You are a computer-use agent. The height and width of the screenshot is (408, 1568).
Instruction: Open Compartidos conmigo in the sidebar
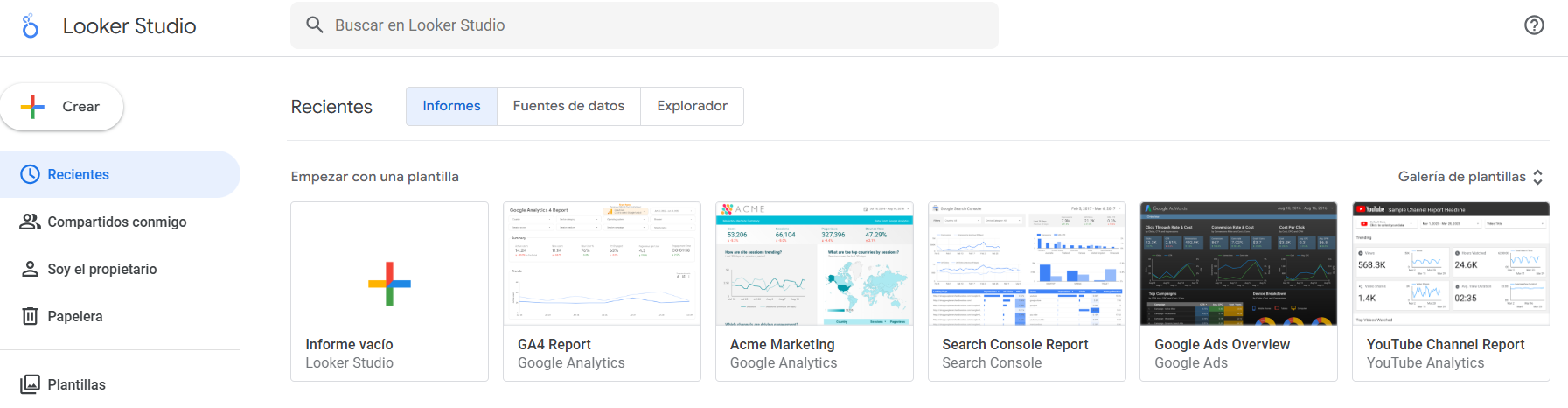coord(120,222)
